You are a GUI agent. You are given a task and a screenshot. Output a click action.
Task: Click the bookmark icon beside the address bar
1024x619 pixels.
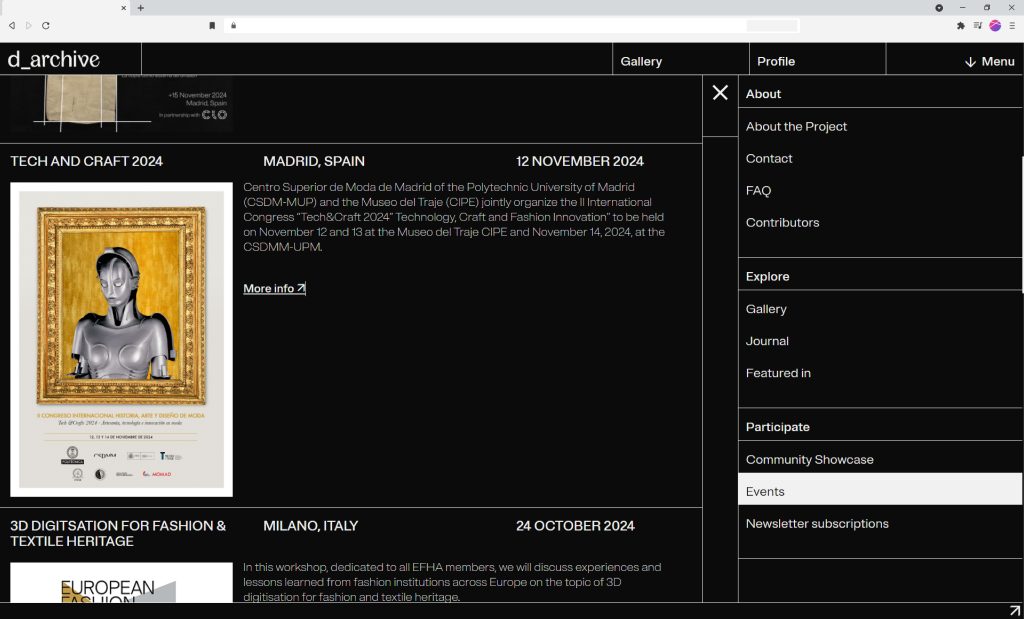(x=212, y=25)
